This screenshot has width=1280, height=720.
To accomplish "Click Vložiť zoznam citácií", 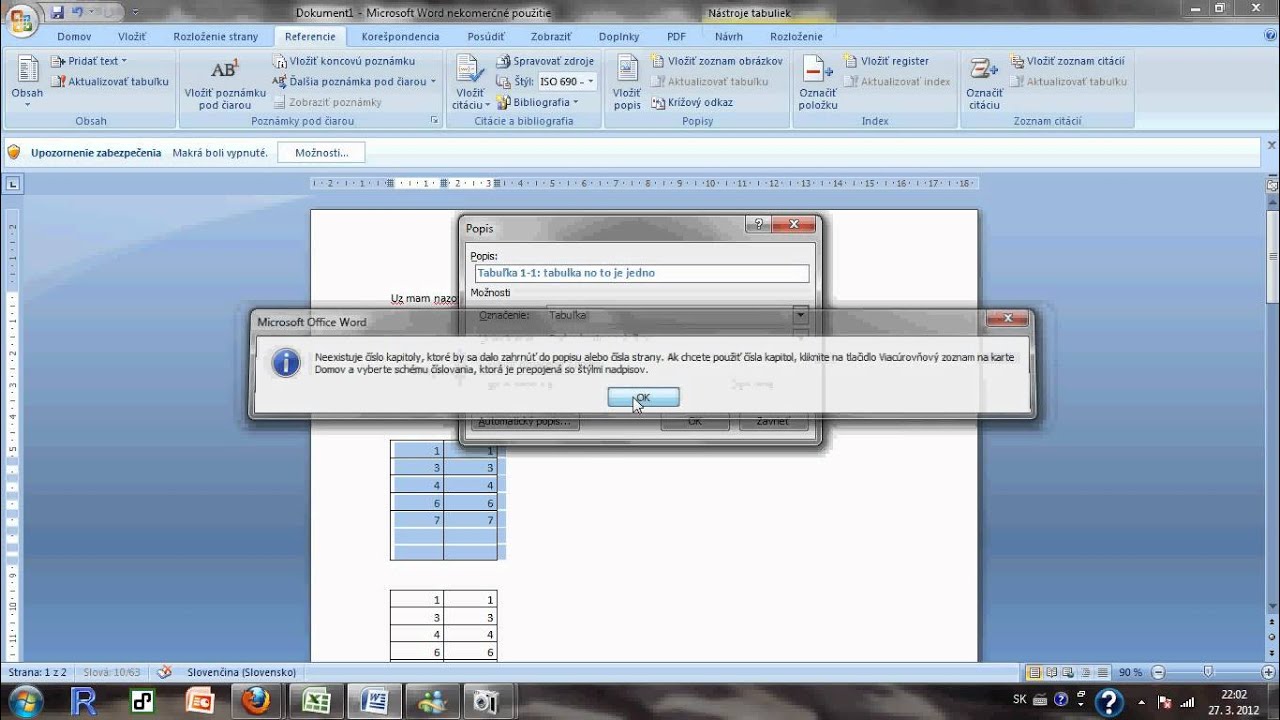I will point(1067,61).
